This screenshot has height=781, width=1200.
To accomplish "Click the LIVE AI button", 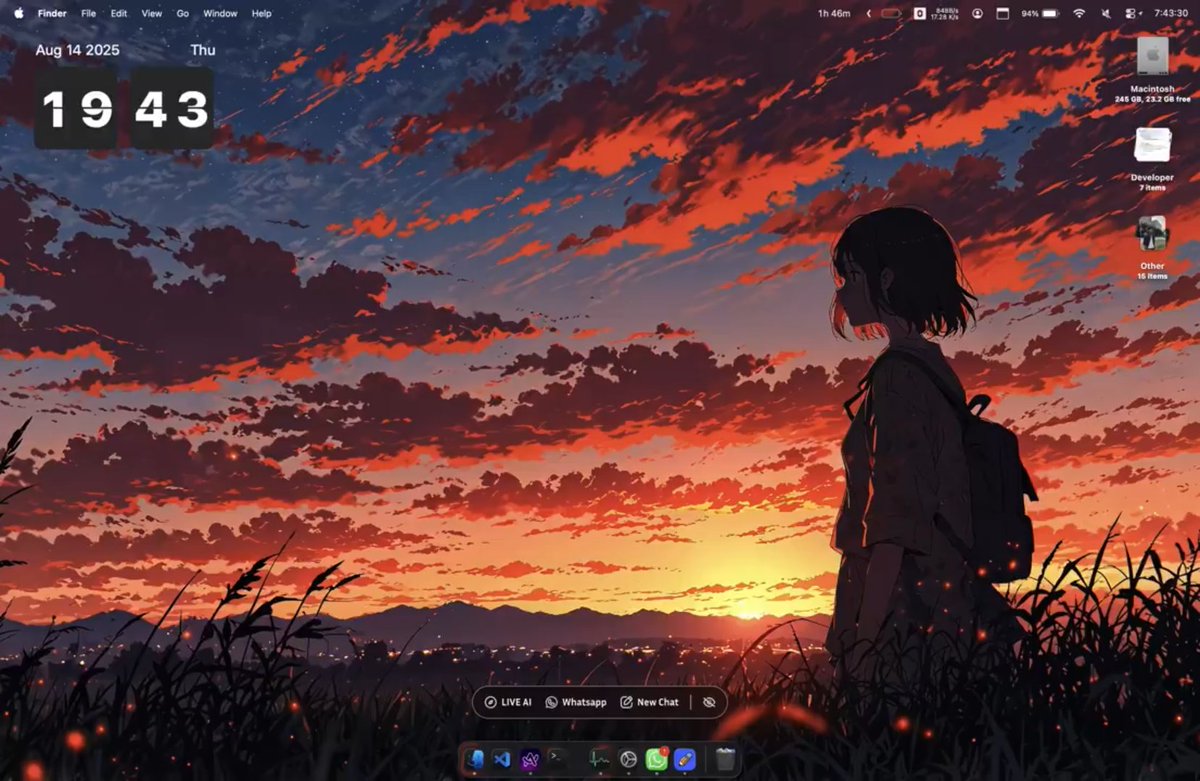I will click(508, 702).
